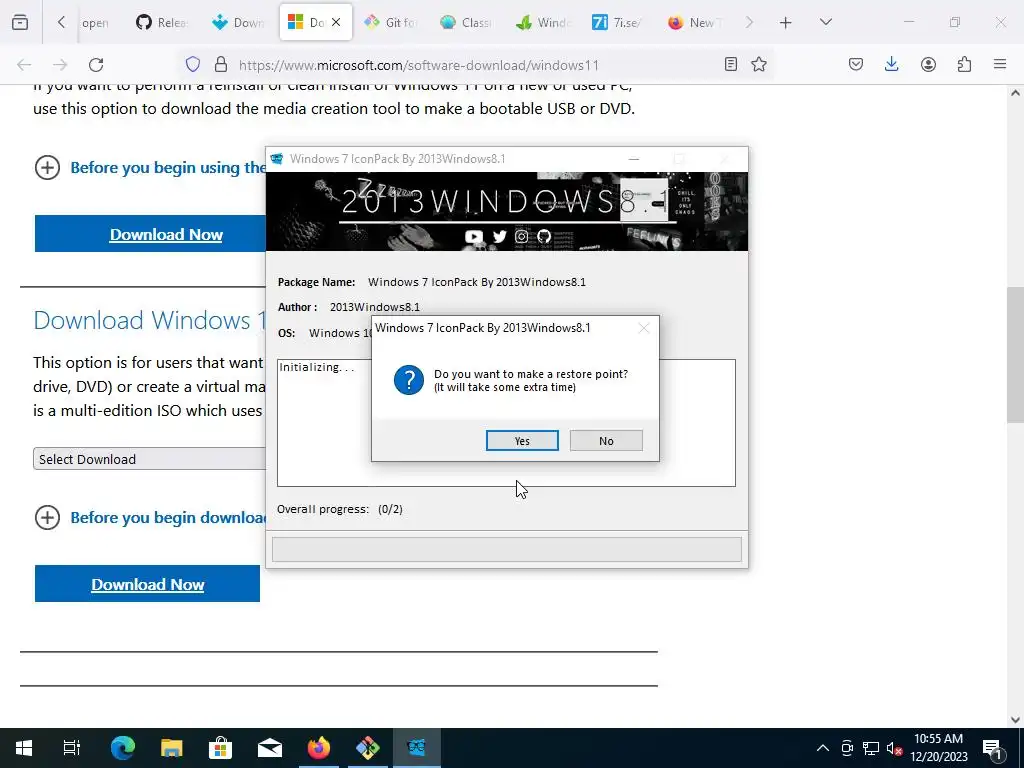Click the microsoft.com URL address bar
Image resolution: width=1024 pixels, height=768 pixels.
point(419,65)
